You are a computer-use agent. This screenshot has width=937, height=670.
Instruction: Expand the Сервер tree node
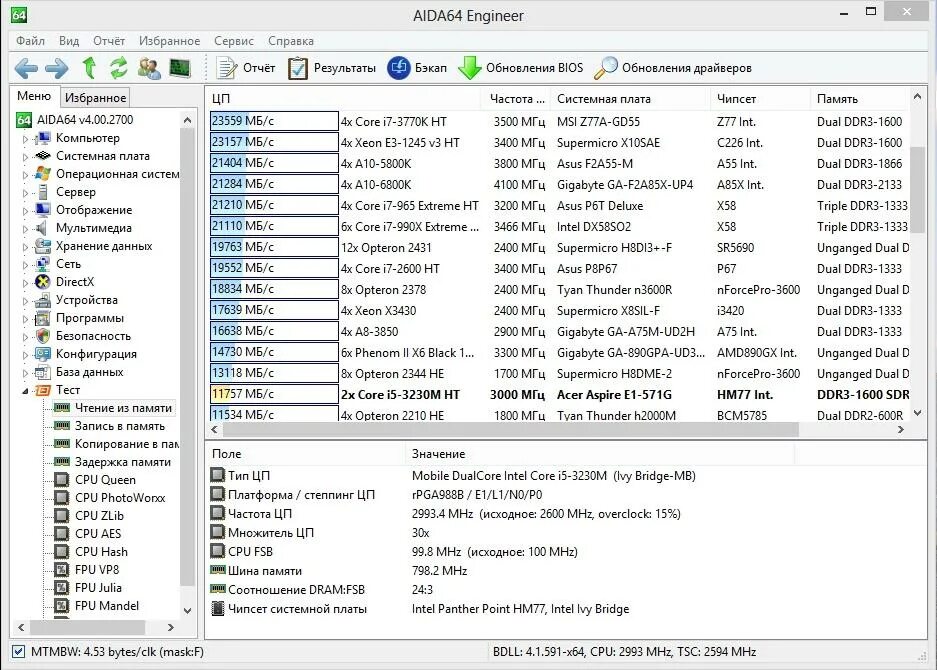pos(25,192)
